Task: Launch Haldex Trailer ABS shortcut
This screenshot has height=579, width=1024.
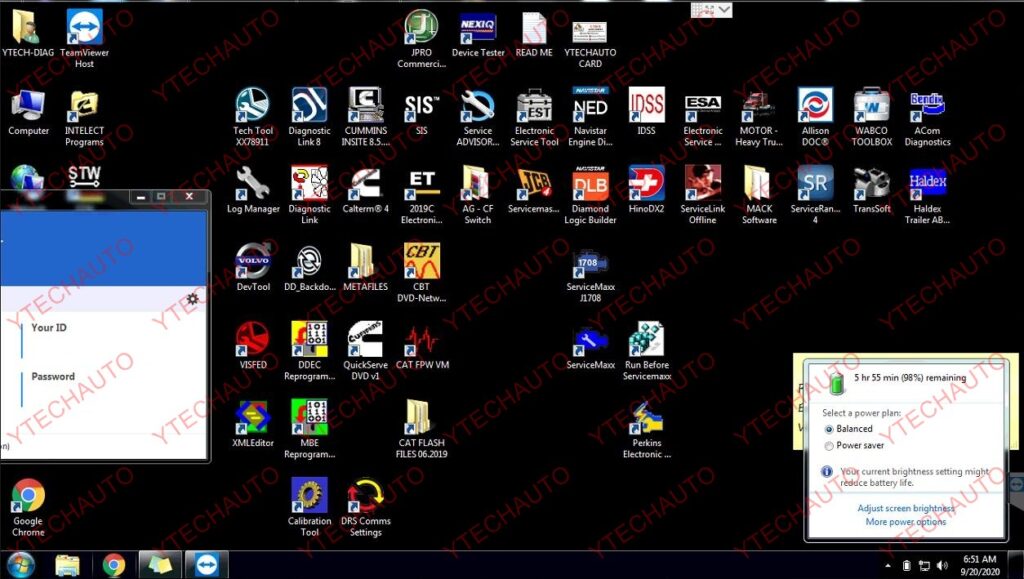Action: tap(927, 195)
